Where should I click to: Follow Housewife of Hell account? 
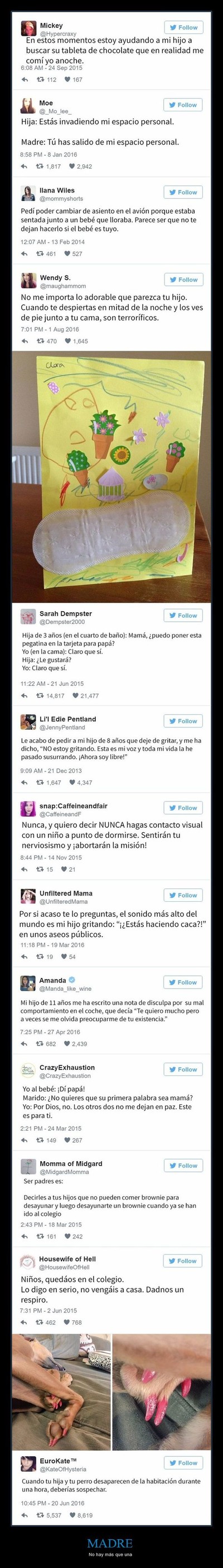(x=183, y=1261)
